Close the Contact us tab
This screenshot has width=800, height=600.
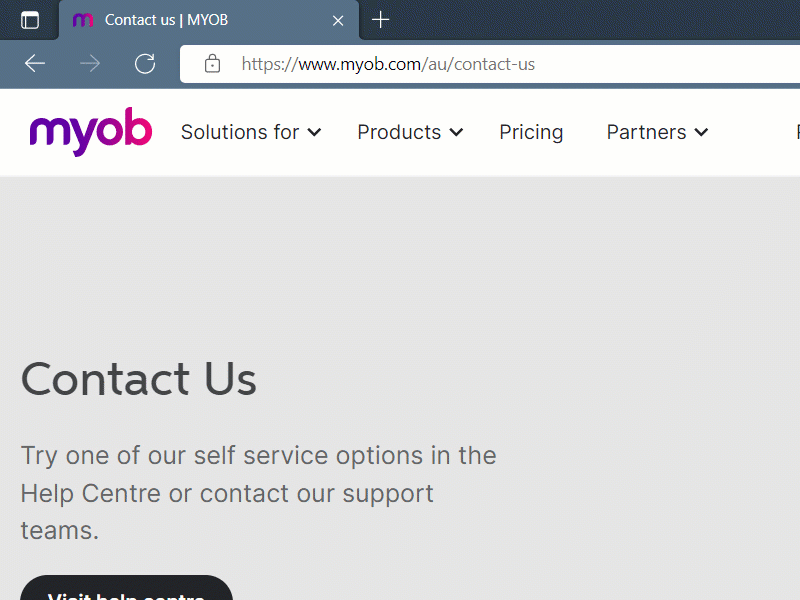click(338, 20)
